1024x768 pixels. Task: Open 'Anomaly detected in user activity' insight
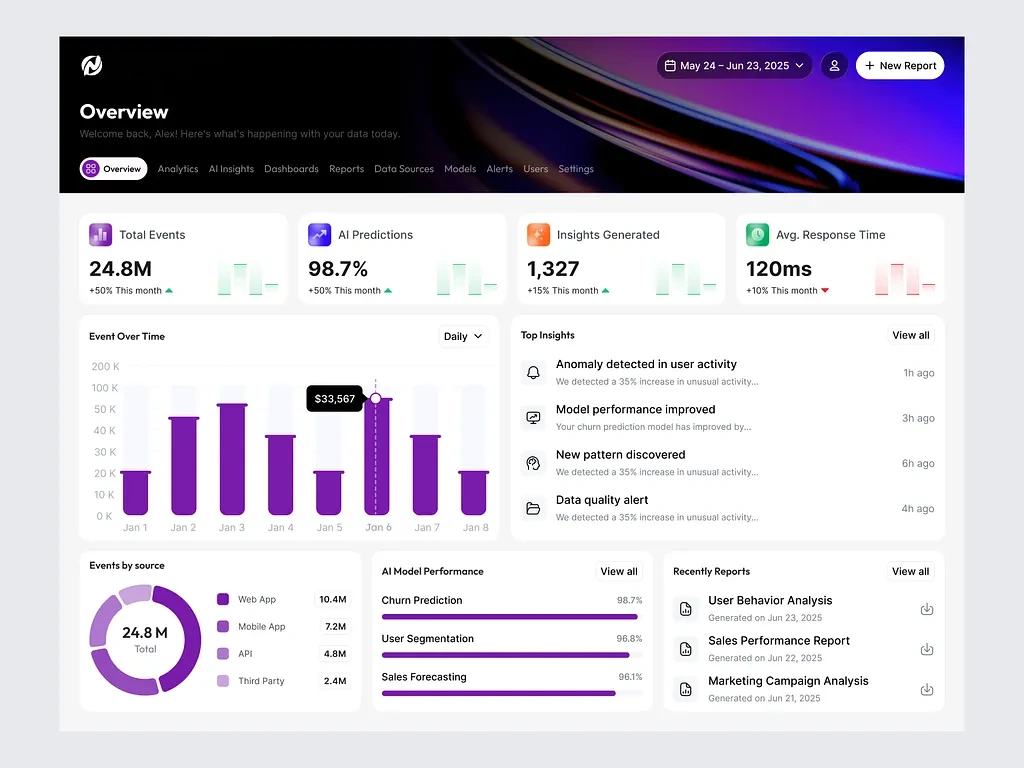[728, 373]
